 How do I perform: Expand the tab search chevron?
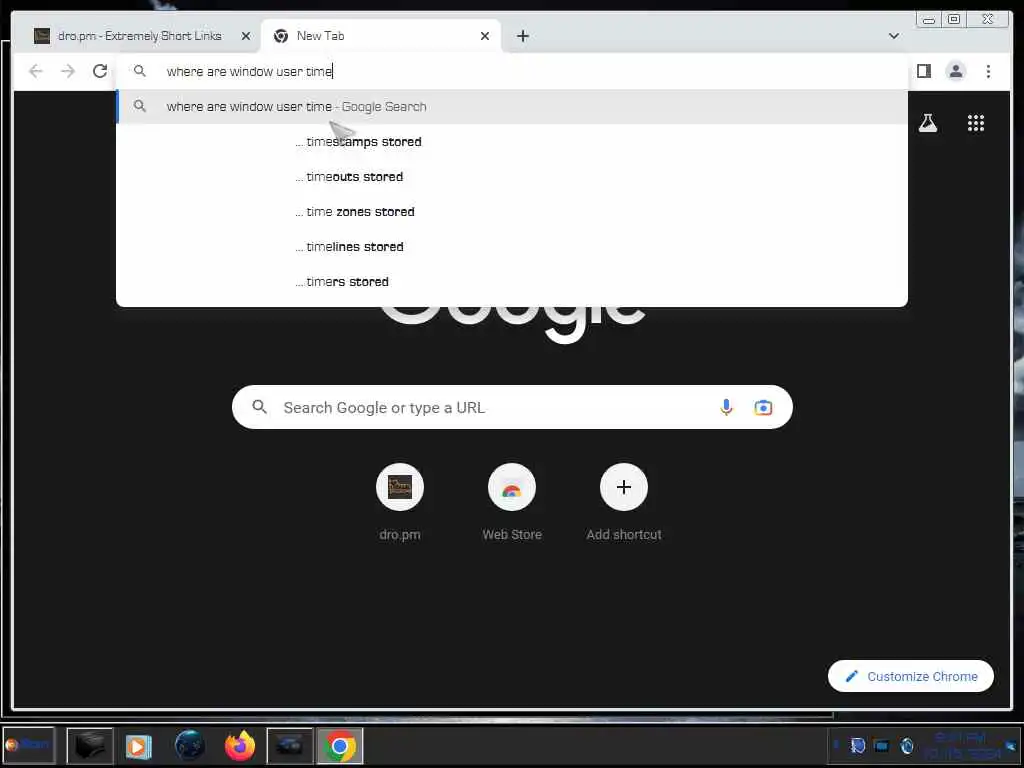click(893, 36)
